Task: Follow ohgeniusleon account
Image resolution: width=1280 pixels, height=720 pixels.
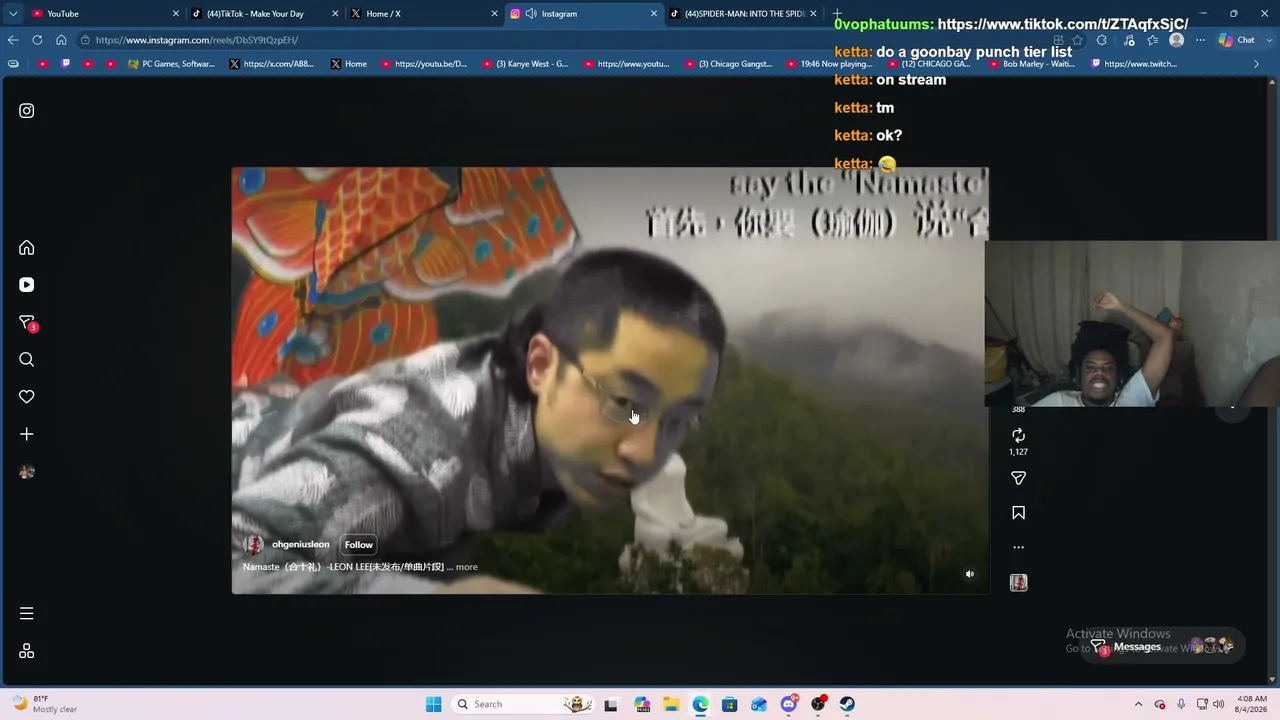Action: point(359,545)
